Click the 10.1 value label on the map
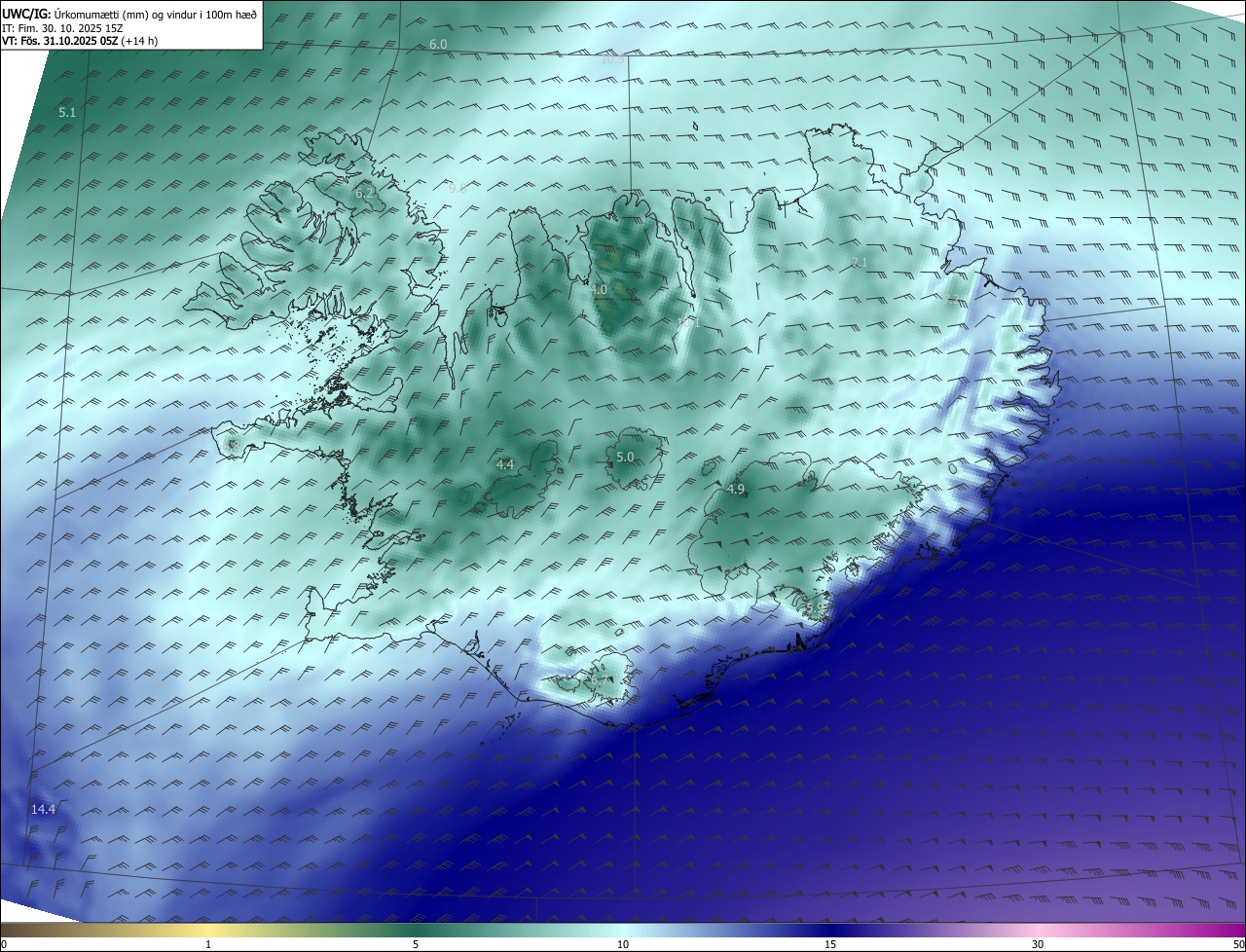This screenshot has height=952, width=1246. pyautogui.click(x=689, y=321)
